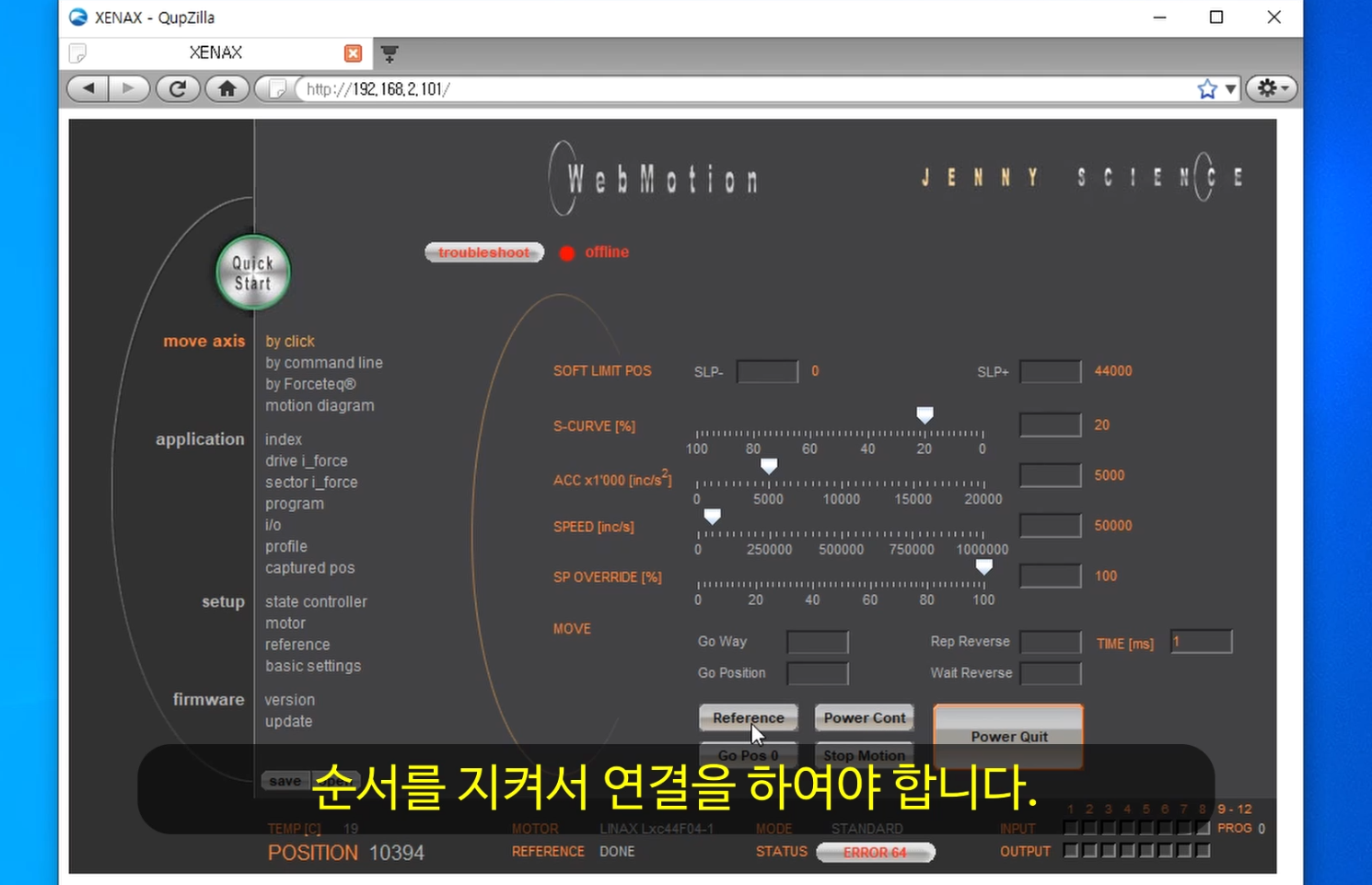Open the bookmark star dropdown arrow
The image size is (1372, 885).
click(1230, 89)
